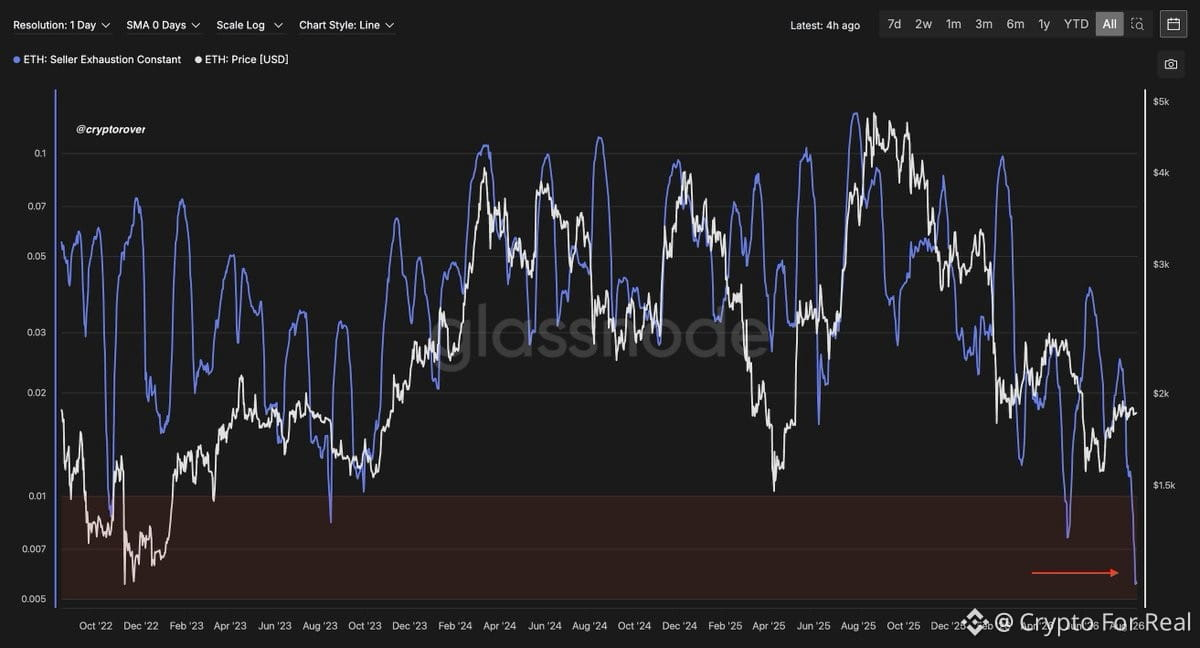Select the 7d time range
Image resolution: width=1200 pixels, height=648 pixels.
[894, 24]
